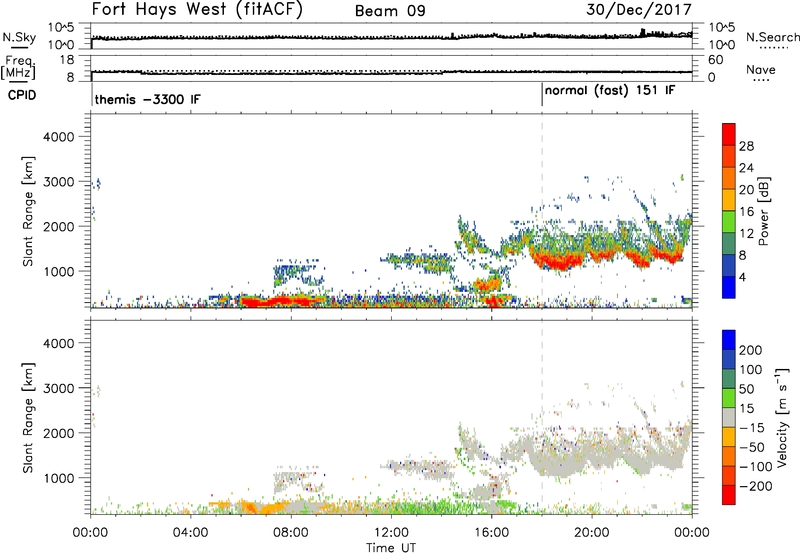Select the 'Freq. [MHz]' axis label
The image size is (800, 554).
tap(19, 68)
